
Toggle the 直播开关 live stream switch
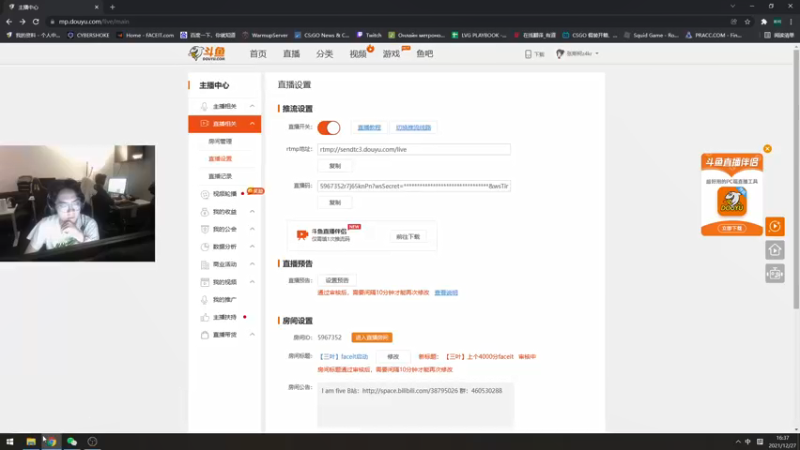tap(329, 128)
